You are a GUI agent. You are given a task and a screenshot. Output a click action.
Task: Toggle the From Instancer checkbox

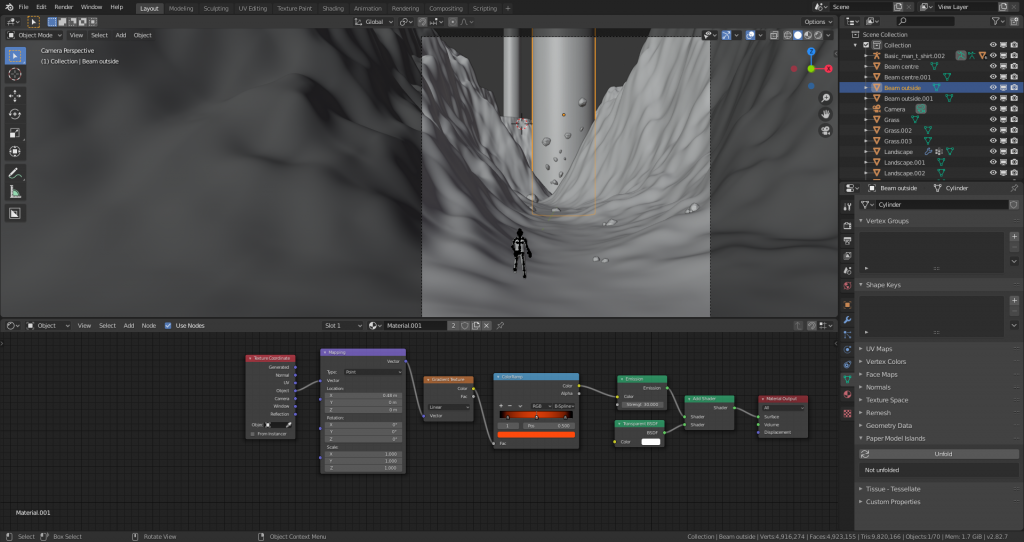[253, 434]
